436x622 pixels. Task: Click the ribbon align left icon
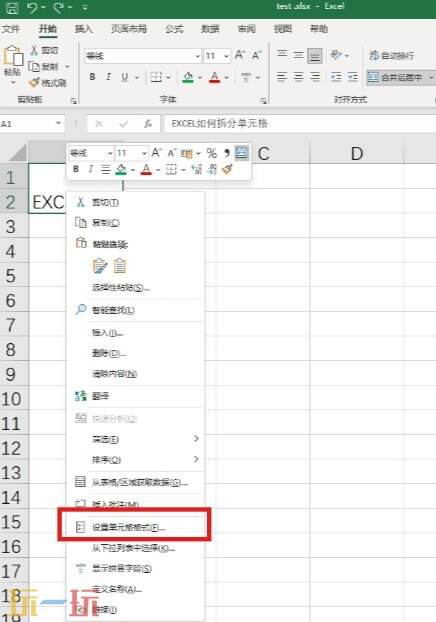(282, 77)
